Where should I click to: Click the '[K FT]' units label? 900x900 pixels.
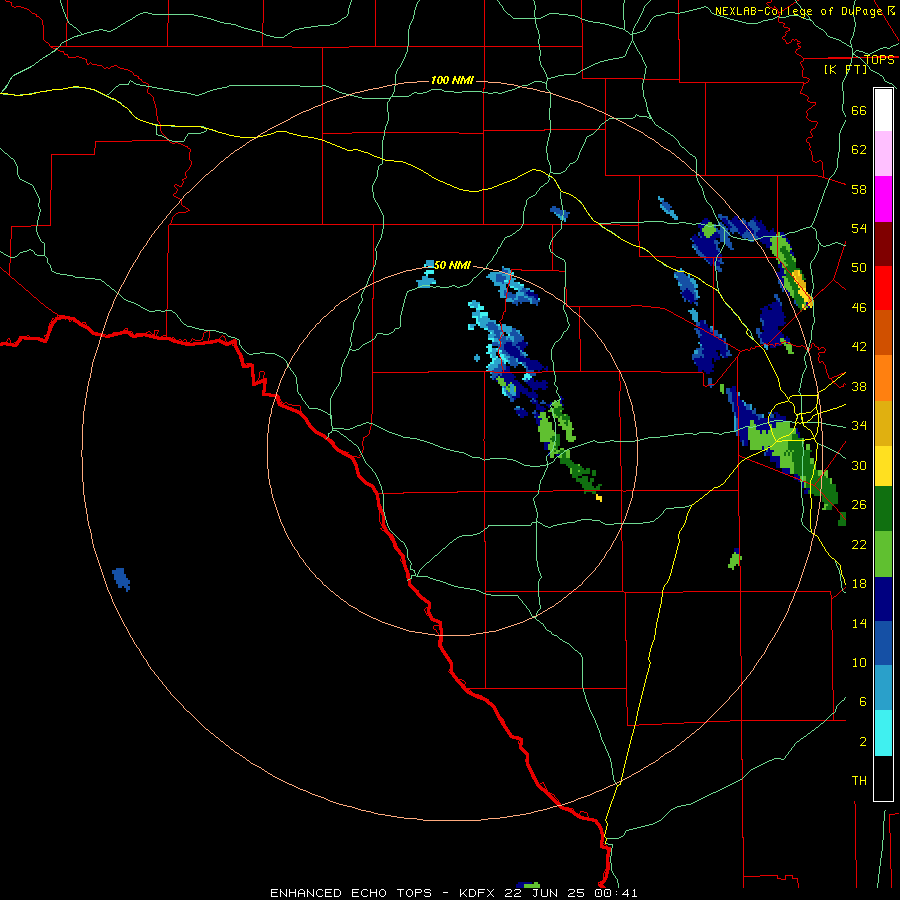click(845, 69)
